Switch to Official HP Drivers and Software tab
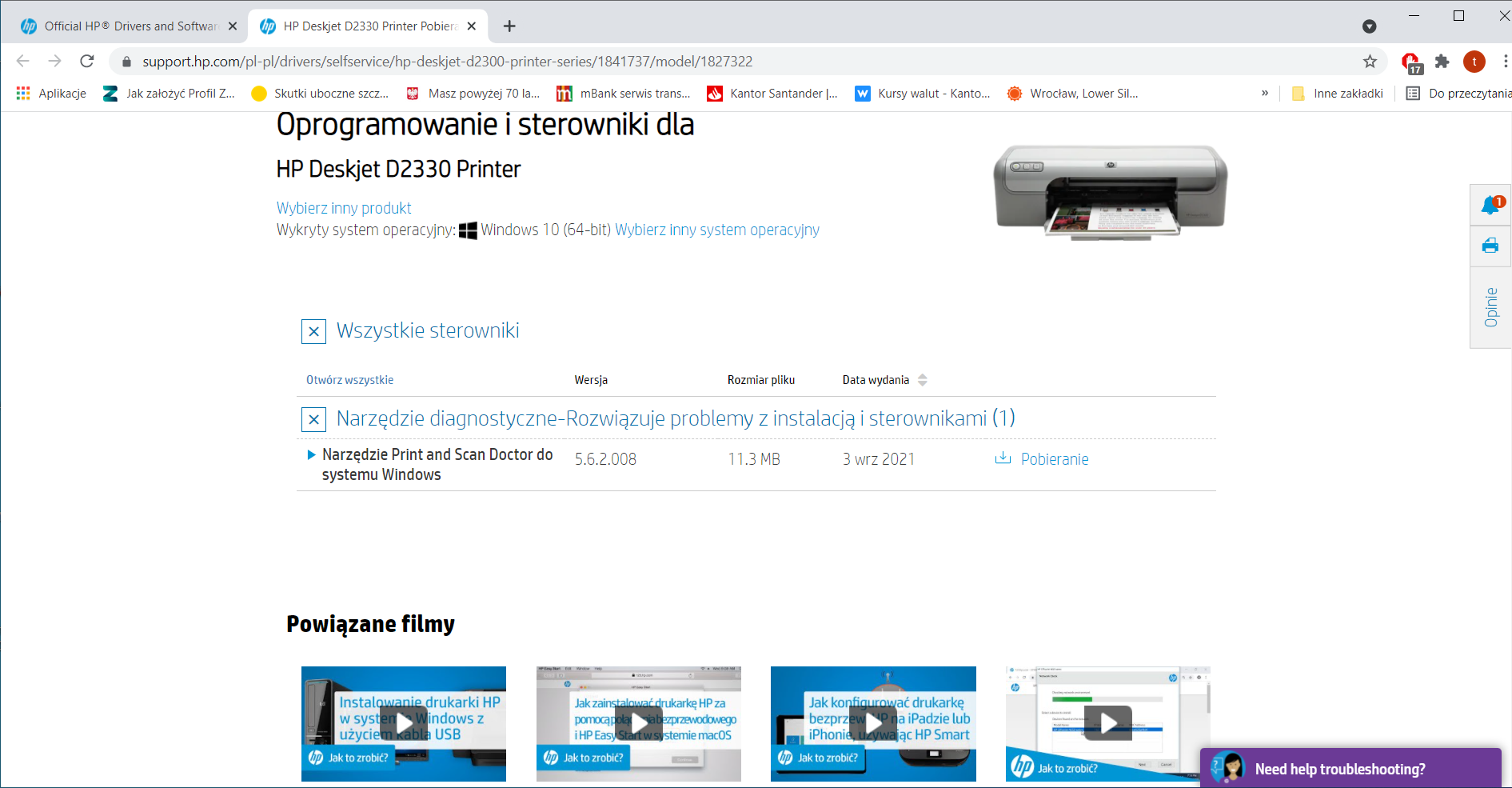1512x788 pixels. [x=128, y=26]
